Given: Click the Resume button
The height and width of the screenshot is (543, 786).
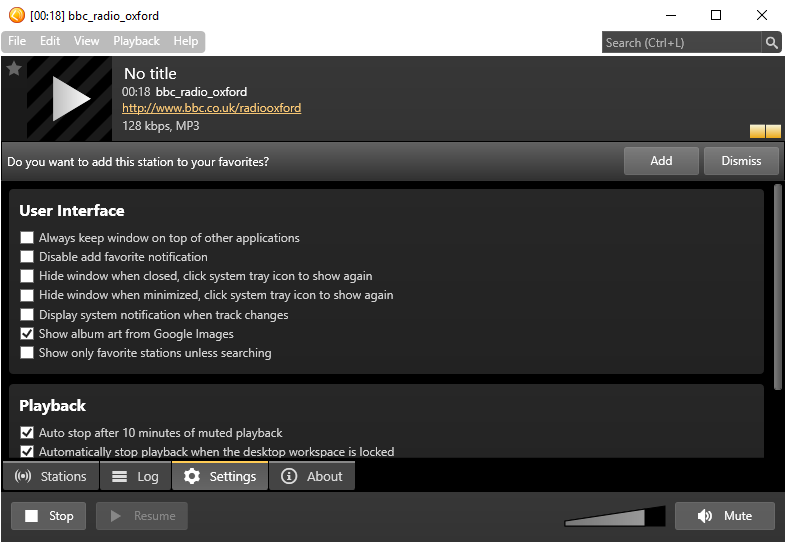Looking at the screenshot, I should 142,516.
